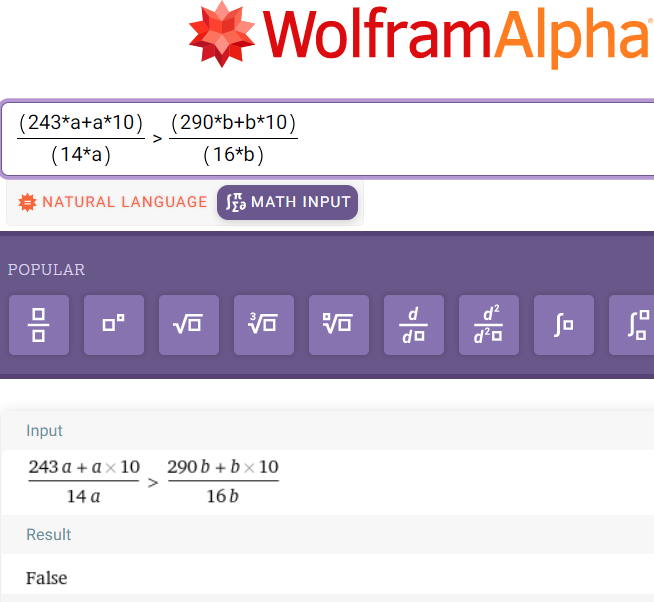Insert the superscript exponent template
The height and width of the screenshot is (602, 654).
point(114,325)
